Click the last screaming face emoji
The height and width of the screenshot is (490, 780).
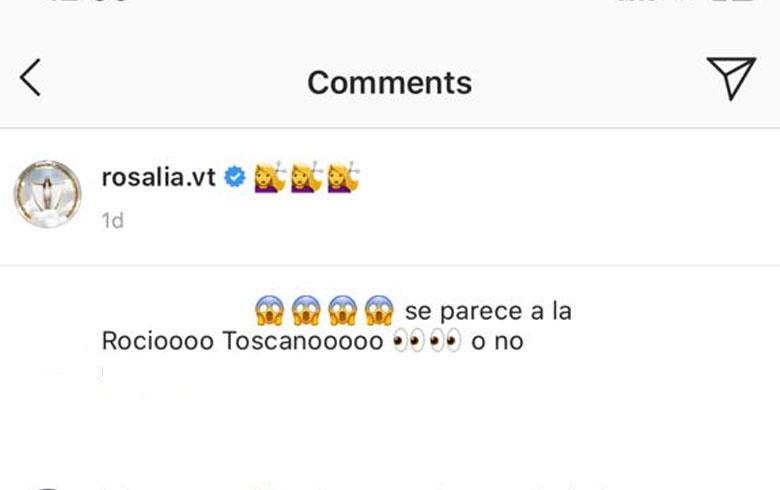coord(379,310)
